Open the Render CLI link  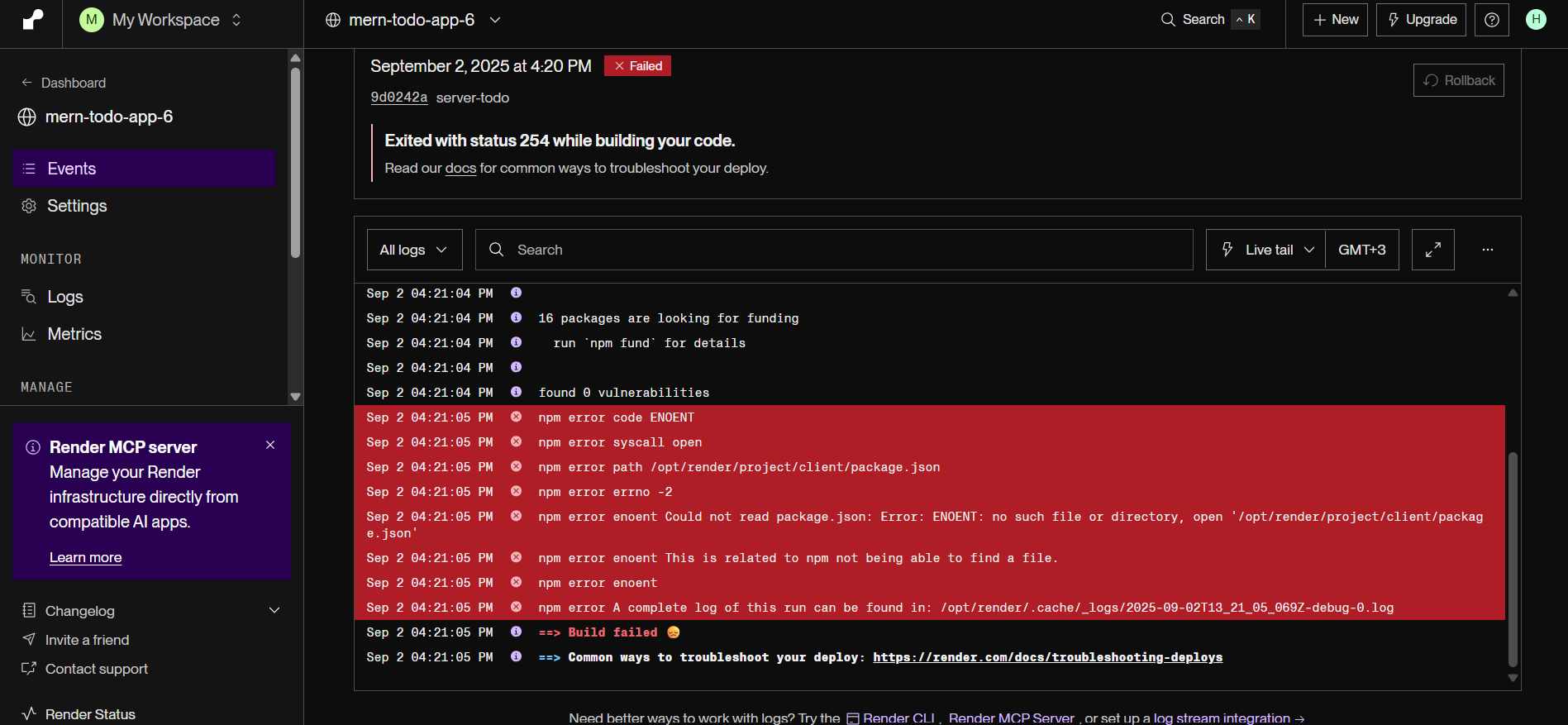pyautogui.click(x=891, y=718)
